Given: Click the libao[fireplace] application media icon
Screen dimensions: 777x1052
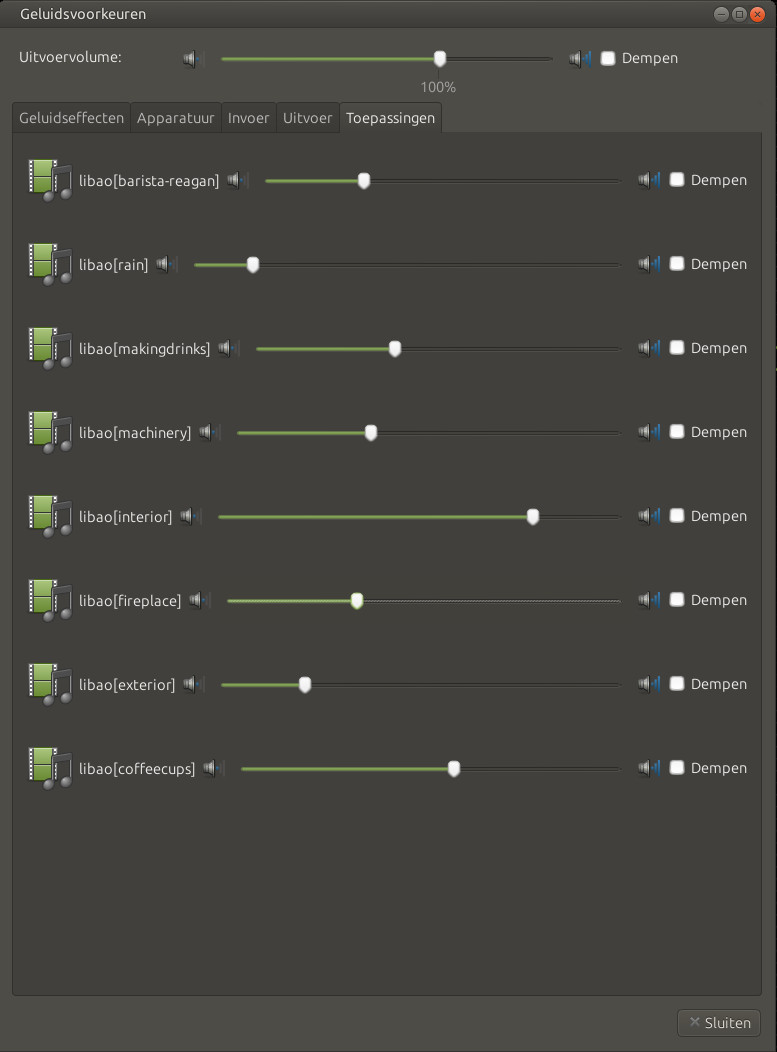Looking at the screenshot, I should (x=50, y=600).
